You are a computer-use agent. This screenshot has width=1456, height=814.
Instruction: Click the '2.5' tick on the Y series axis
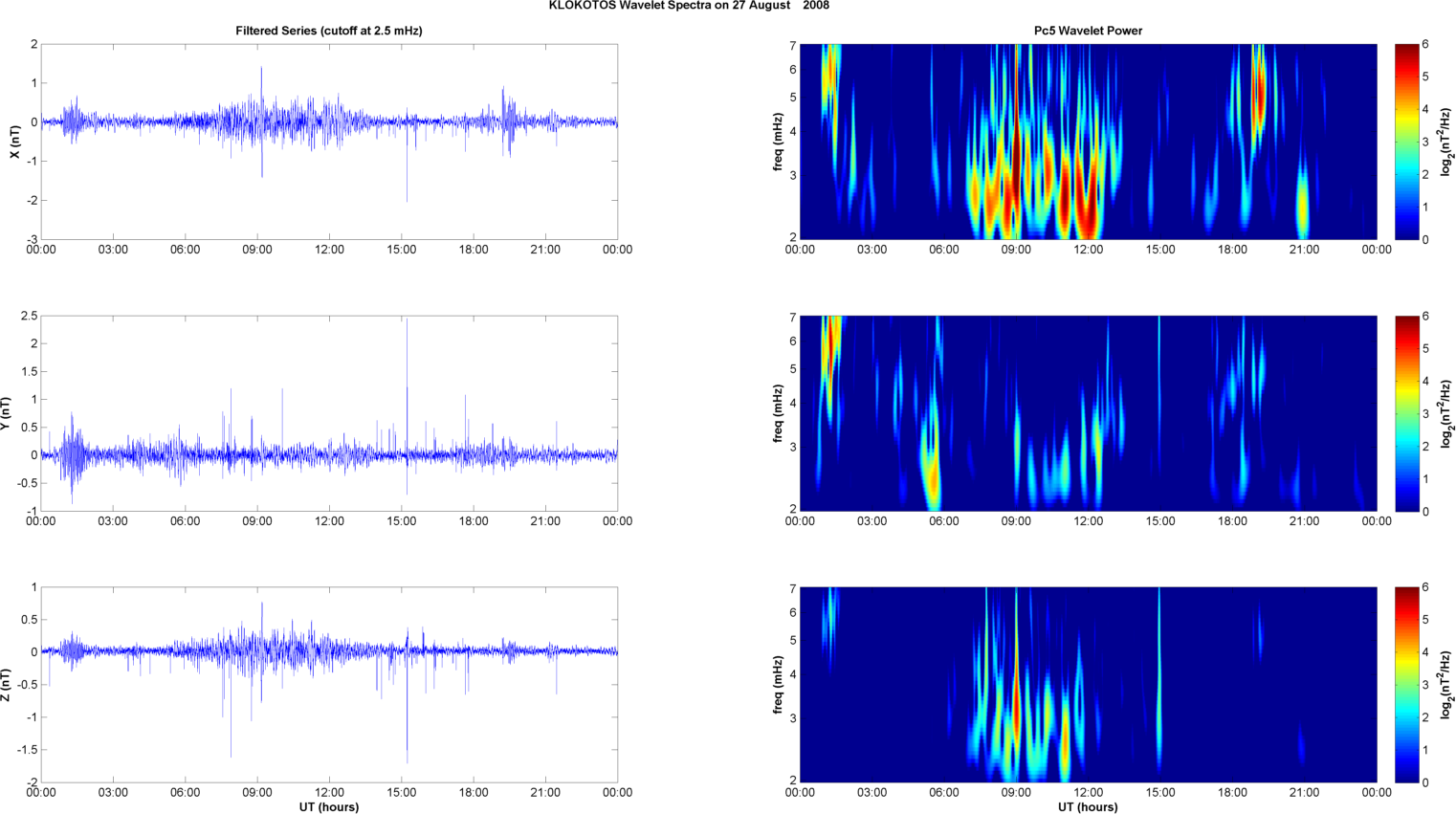point(30,316)
